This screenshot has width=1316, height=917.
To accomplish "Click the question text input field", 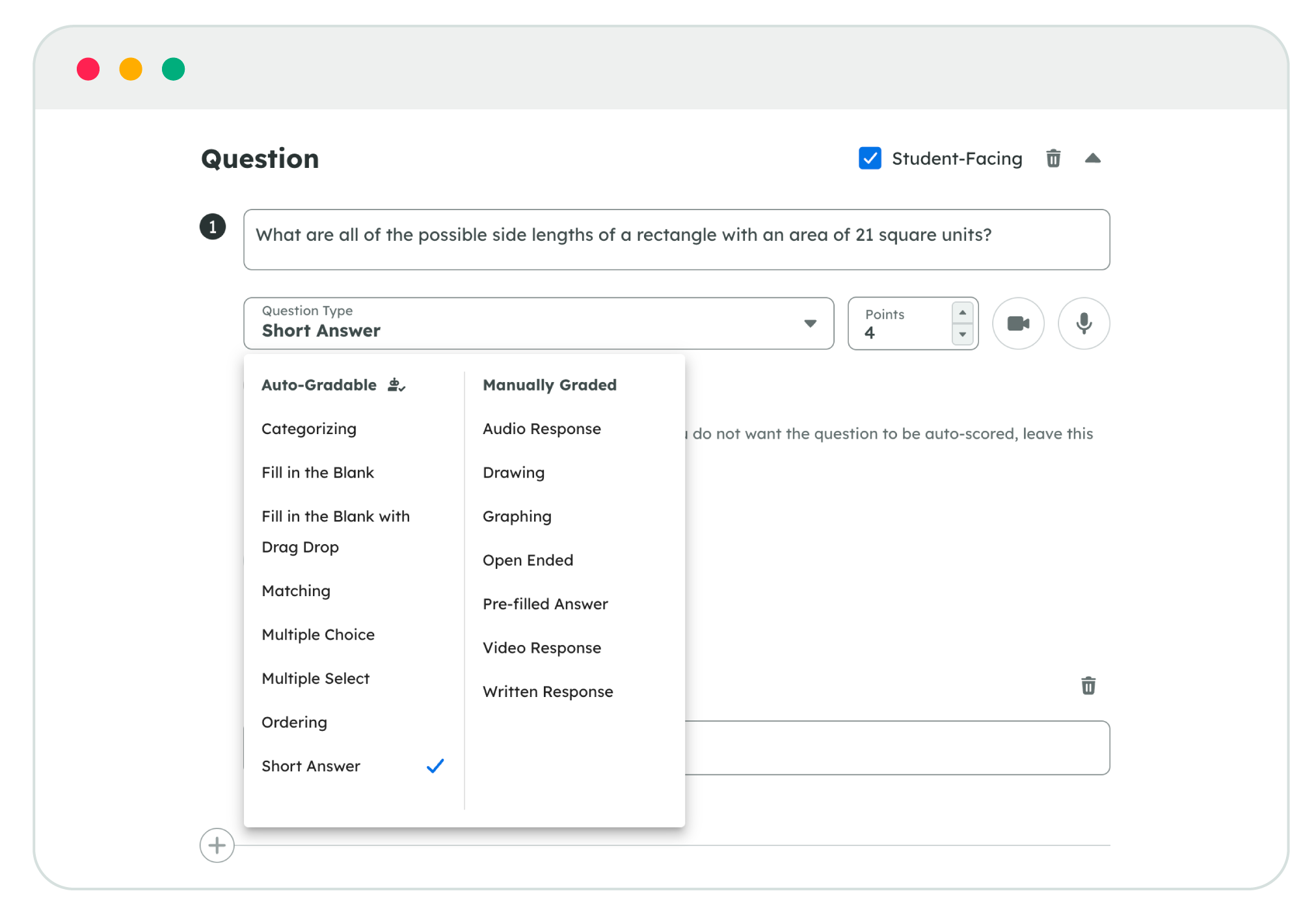I will coord(677,240).
